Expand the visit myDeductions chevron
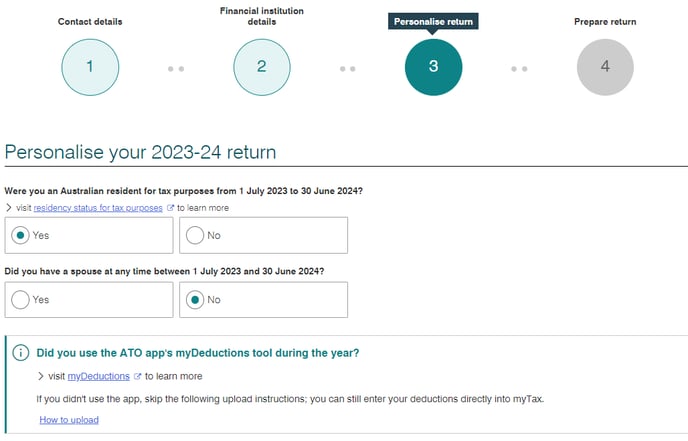The image size is (688, 441). [41, 376]
